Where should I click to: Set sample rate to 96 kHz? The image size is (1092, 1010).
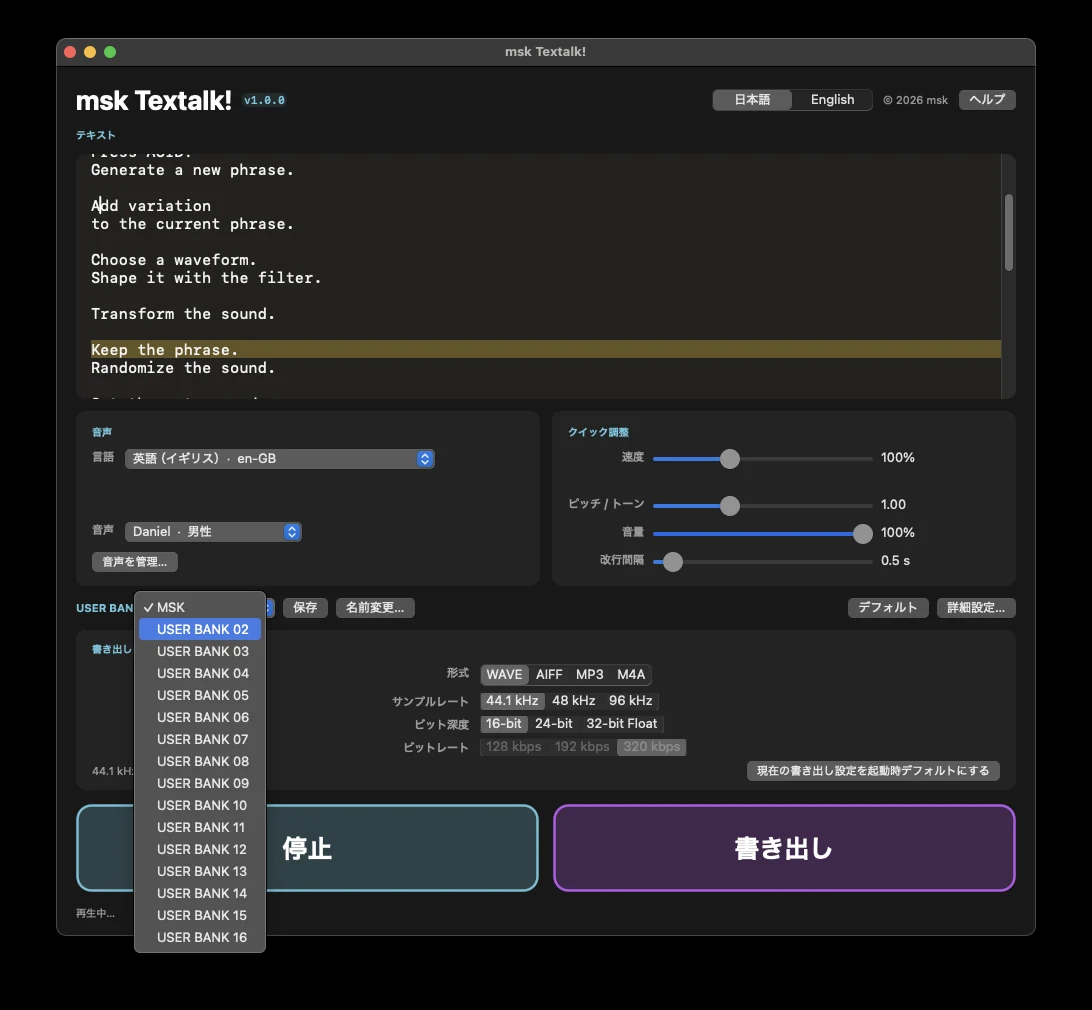point(631,701)
